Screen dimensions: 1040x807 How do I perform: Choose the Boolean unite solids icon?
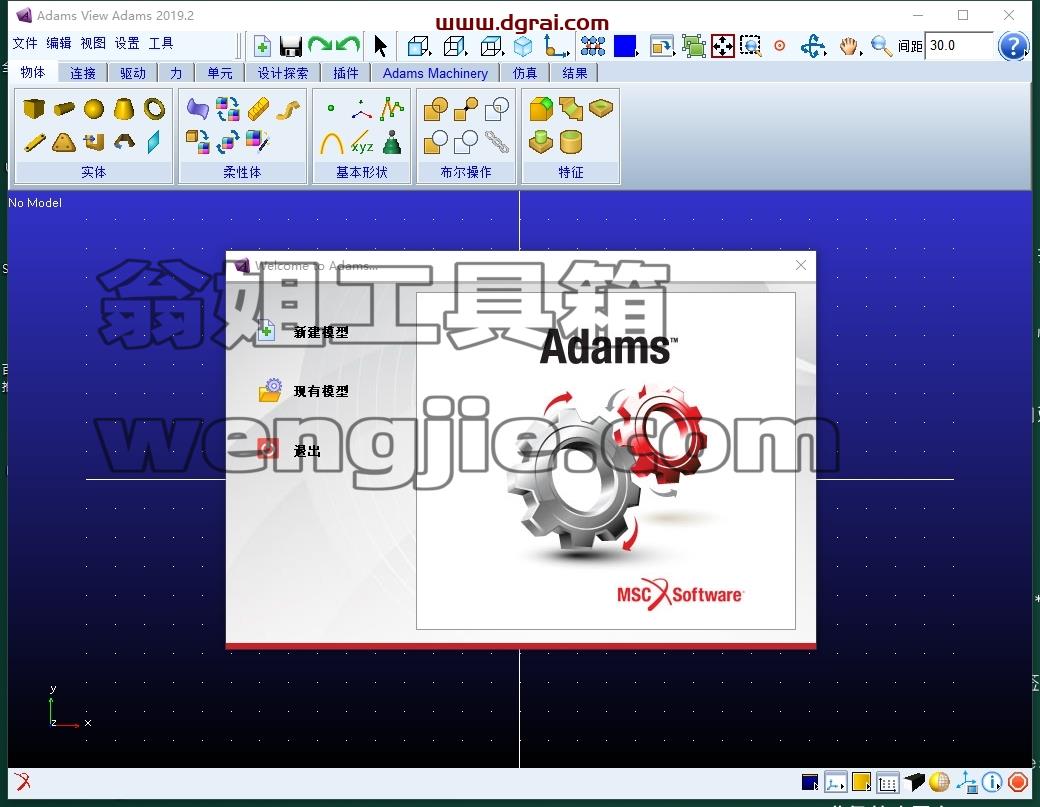(x=436, y=109)
